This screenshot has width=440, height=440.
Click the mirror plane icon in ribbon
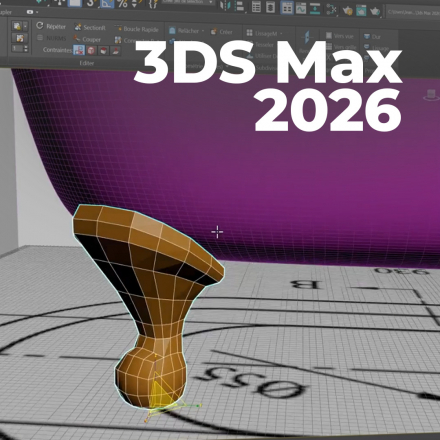click(307, 38)
